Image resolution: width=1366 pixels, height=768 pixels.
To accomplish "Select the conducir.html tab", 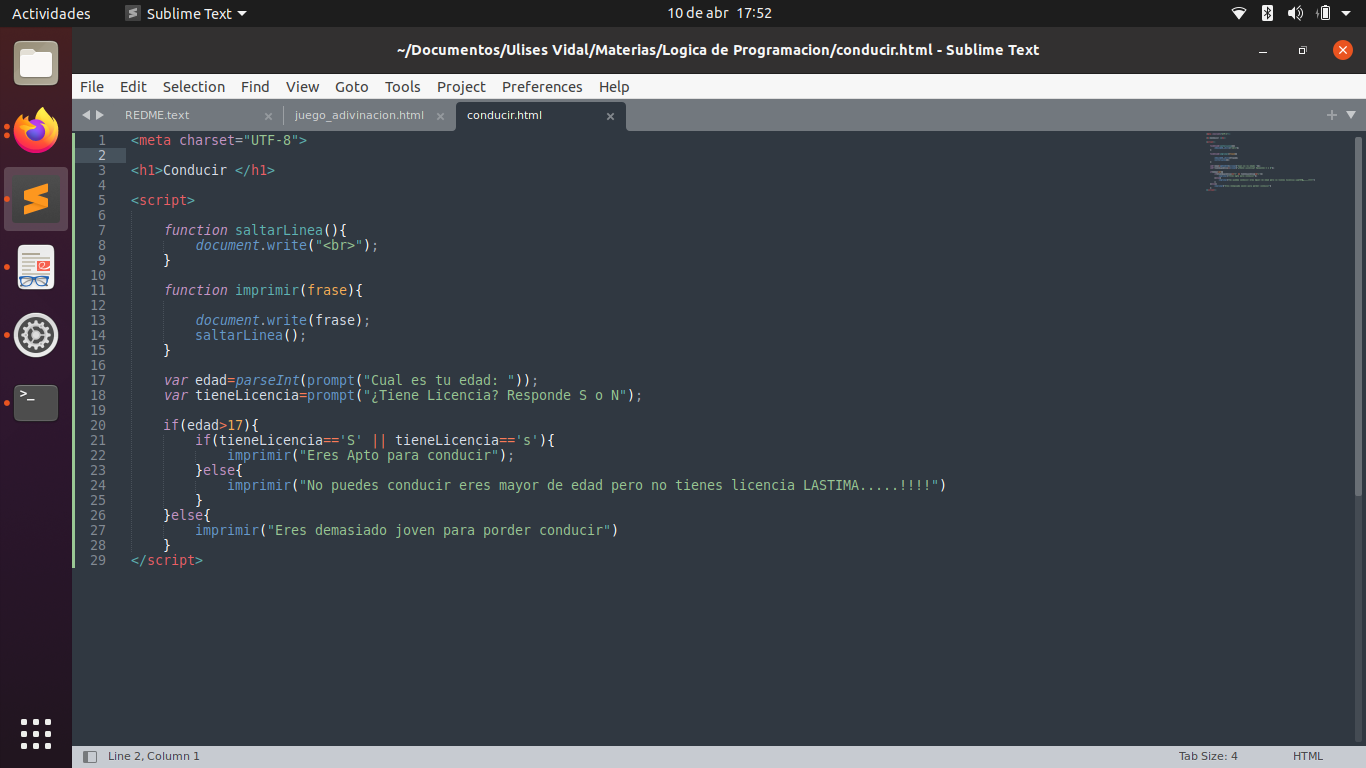I will pyautogui.click(x=504, y=115).
